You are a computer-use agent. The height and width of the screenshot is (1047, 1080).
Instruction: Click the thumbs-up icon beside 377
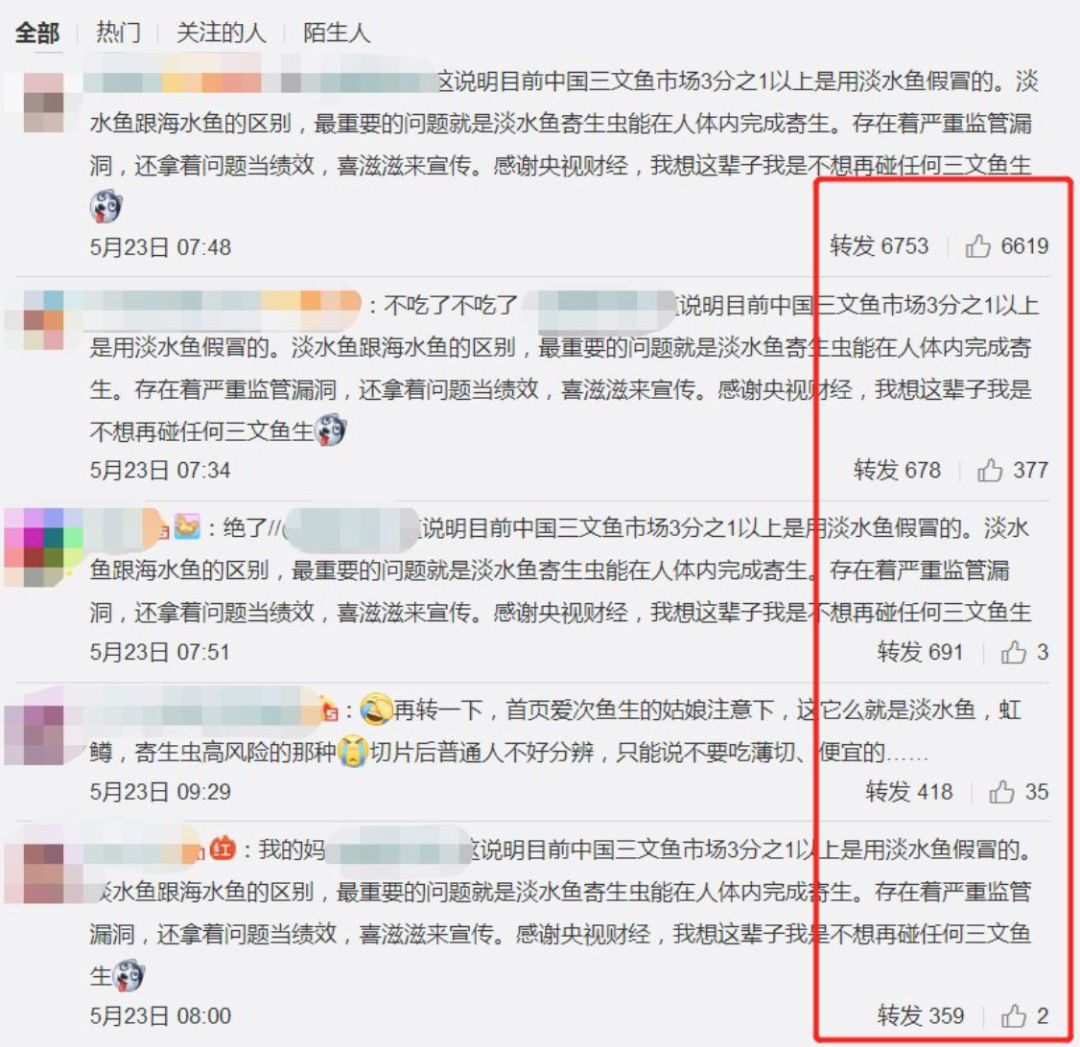pos(990,470)
